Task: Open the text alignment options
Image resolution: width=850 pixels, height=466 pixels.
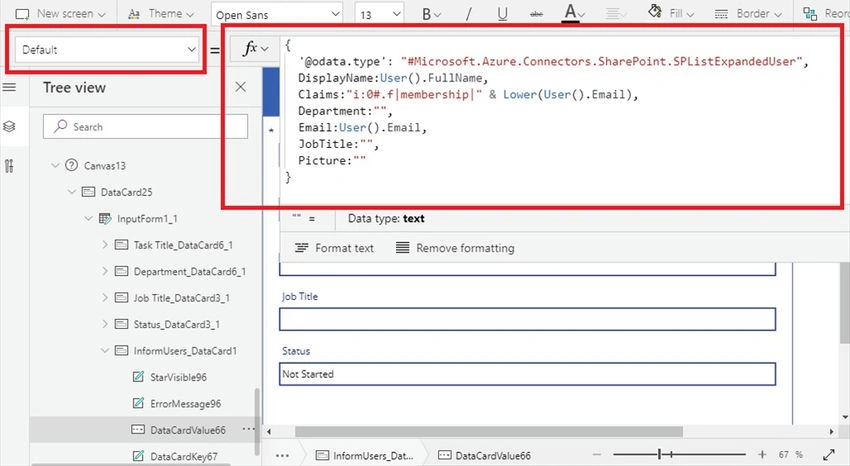Action: pyautogui.click(x=615, y=14)
